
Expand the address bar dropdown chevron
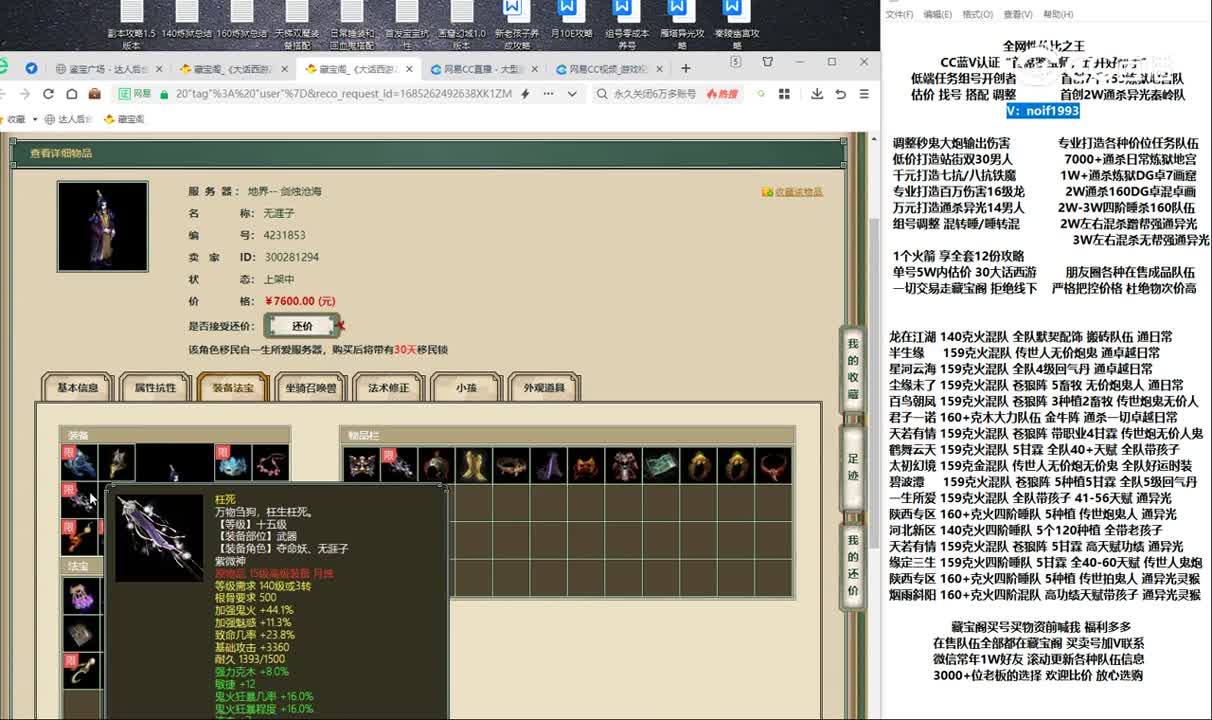click(x=572, y=94)
